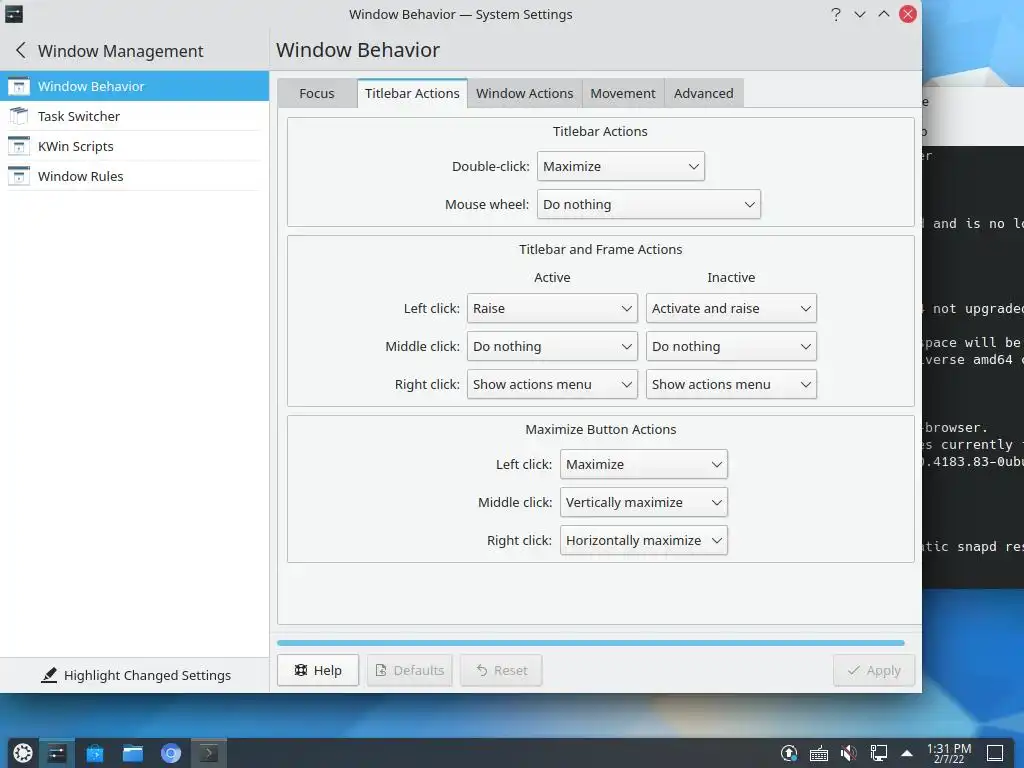Click the updates notifier tray icon

coord(789,754)
